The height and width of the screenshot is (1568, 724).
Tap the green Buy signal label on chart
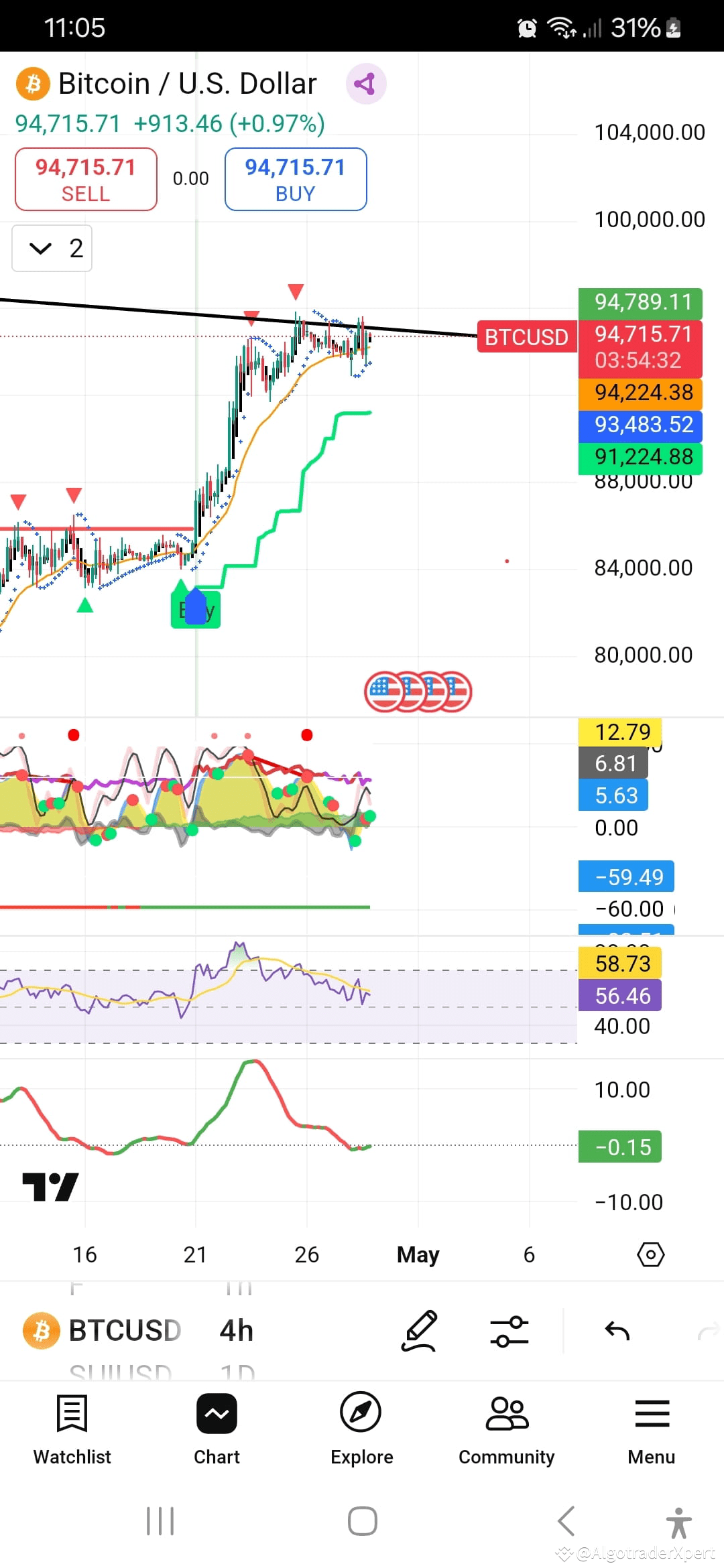[x=196, y=609]
